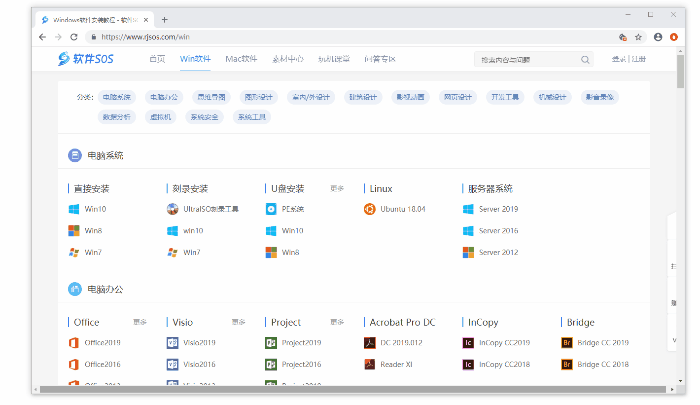The height and width of the screenshot is (405, 700).
Task: Open the Visio2019 entry
Action: point(191,342)
